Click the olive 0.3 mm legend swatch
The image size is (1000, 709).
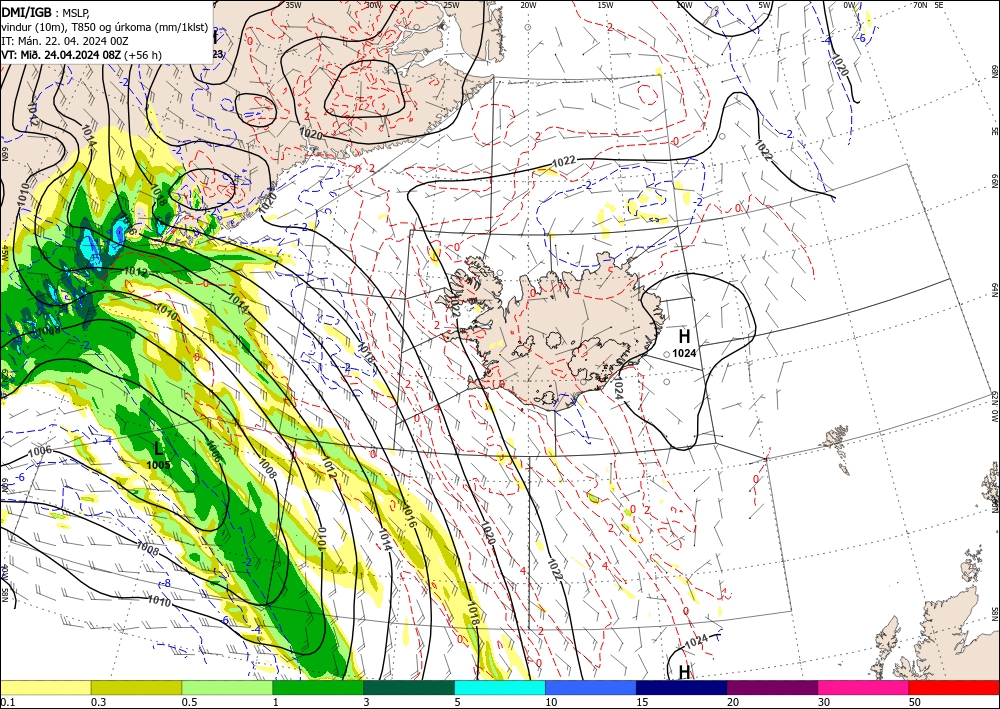click(x=136, y=687)
